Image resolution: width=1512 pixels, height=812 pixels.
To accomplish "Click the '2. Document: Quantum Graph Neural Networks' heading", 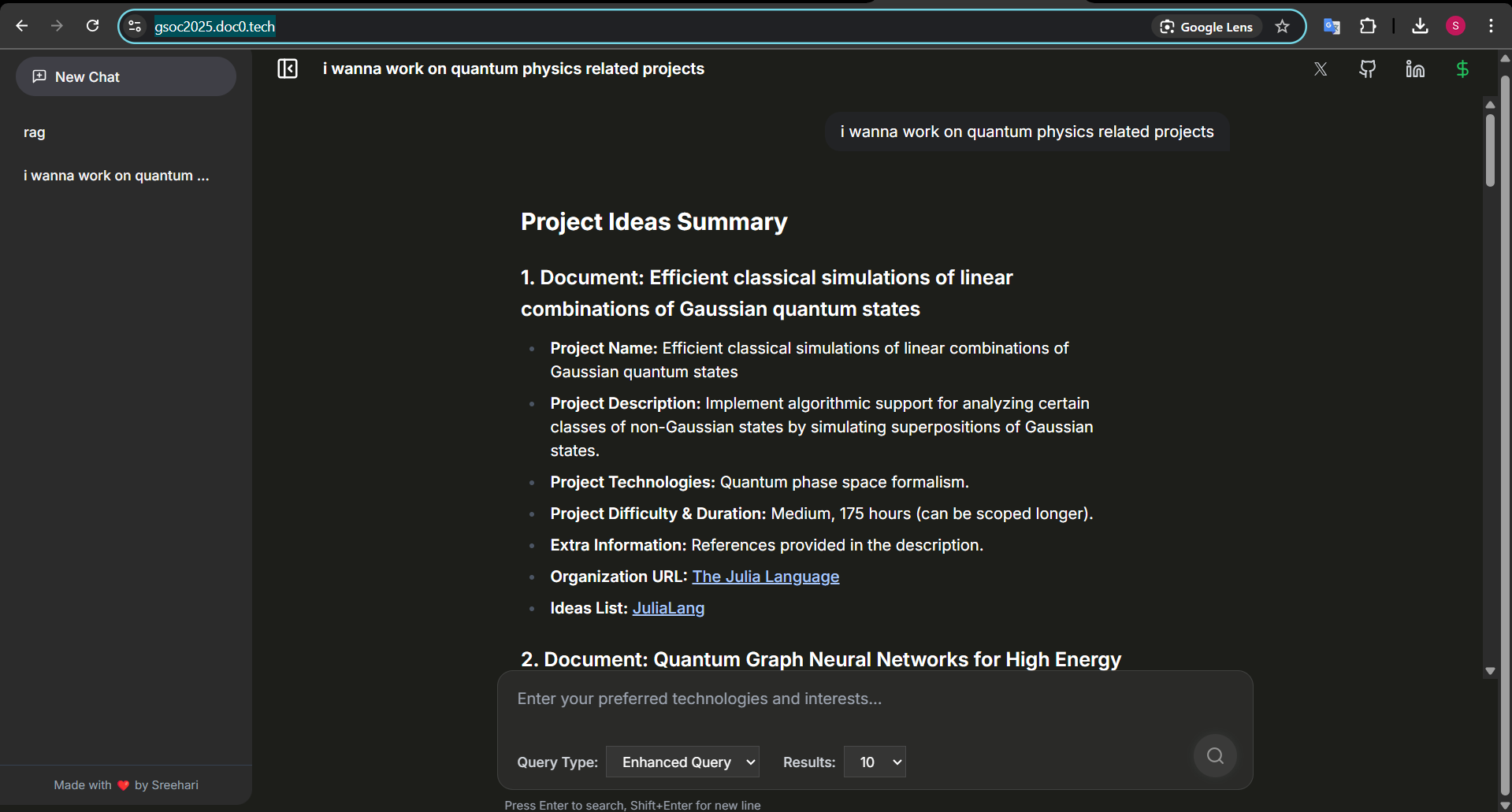I will 821,659.
